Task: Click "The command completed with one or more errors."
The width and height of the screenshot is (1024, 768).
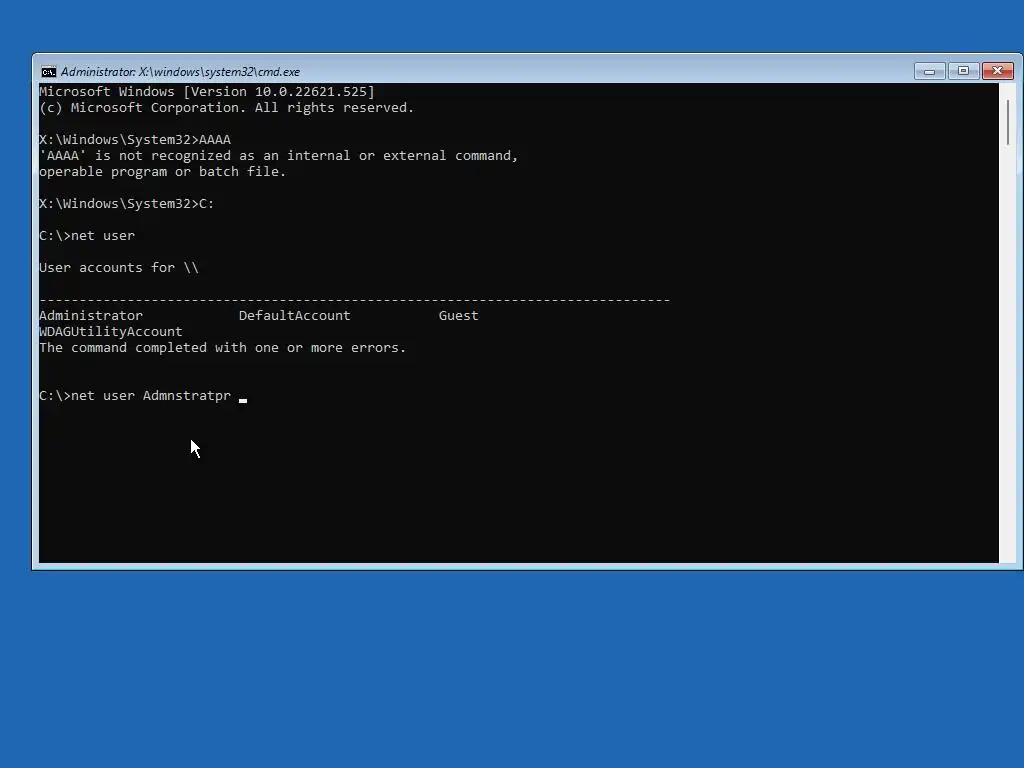Action: pos(223,347)
